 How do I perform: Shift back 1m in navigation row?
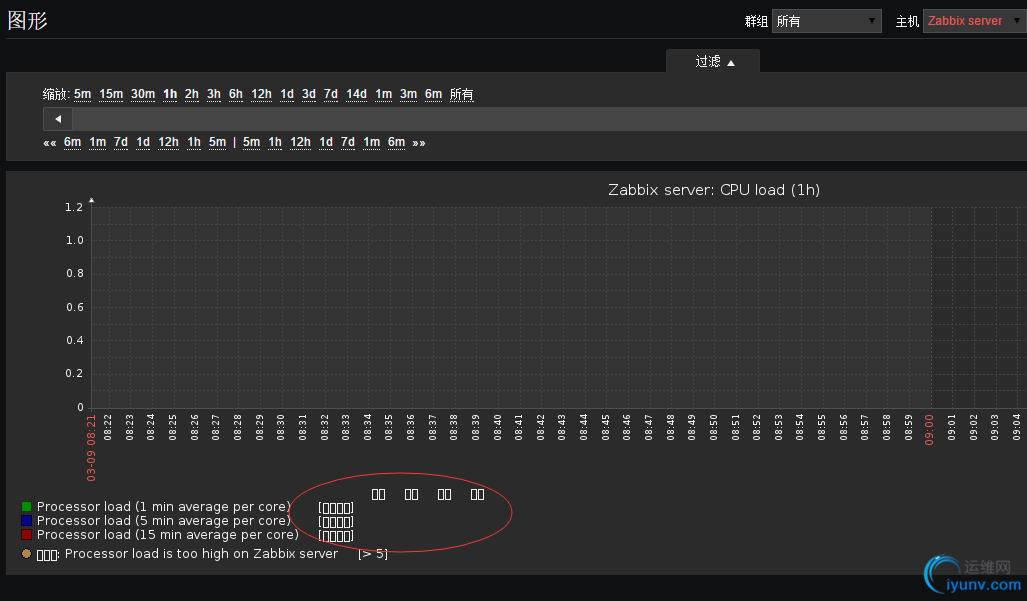(98, 142)
